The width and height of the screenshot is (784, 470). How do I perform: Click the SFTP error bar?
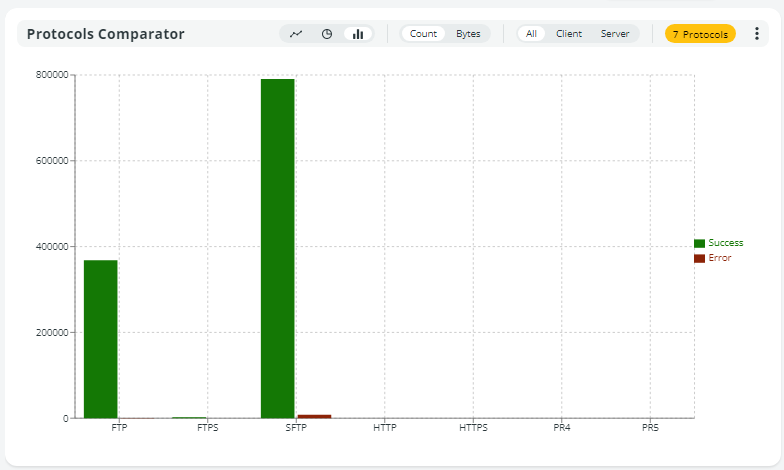point(314,416)
